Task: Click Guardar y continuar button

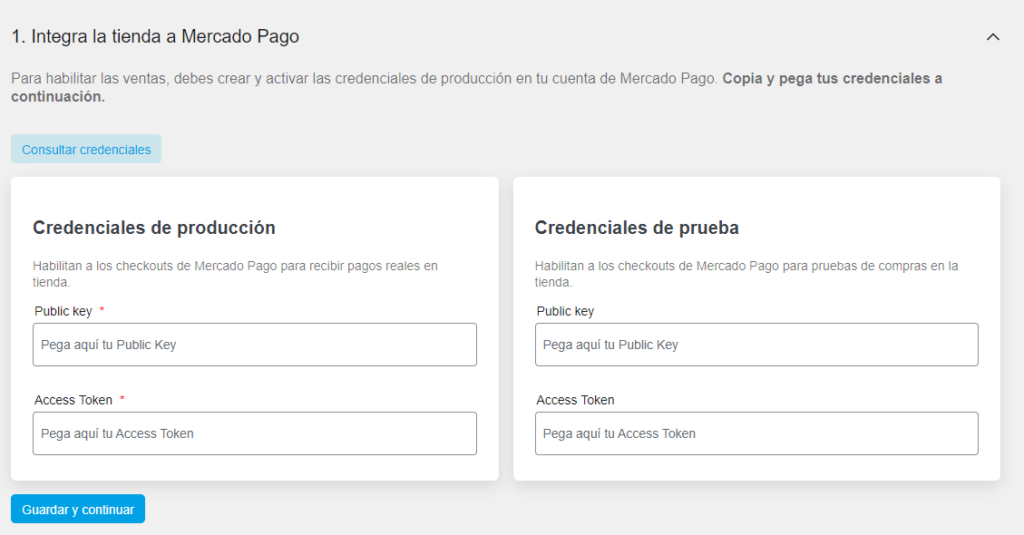Action: pos(78,509)
